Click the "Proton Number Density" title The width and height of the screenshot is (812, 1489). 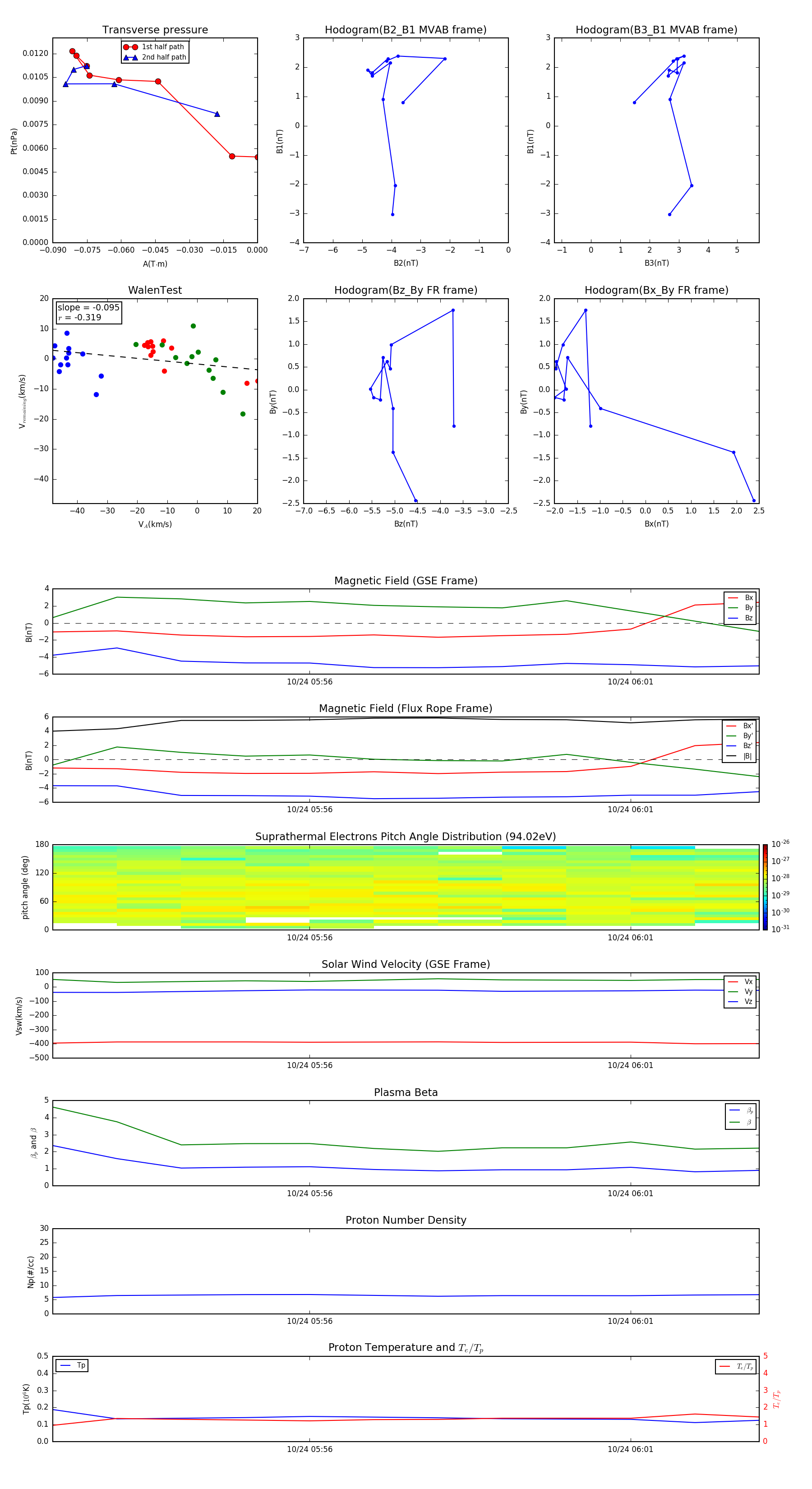pos(406,1220)
